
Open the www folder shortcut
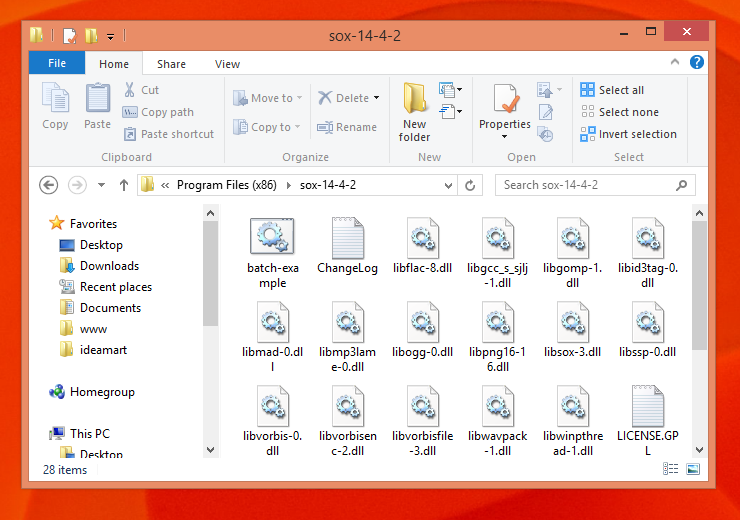(x=84, y=329)
